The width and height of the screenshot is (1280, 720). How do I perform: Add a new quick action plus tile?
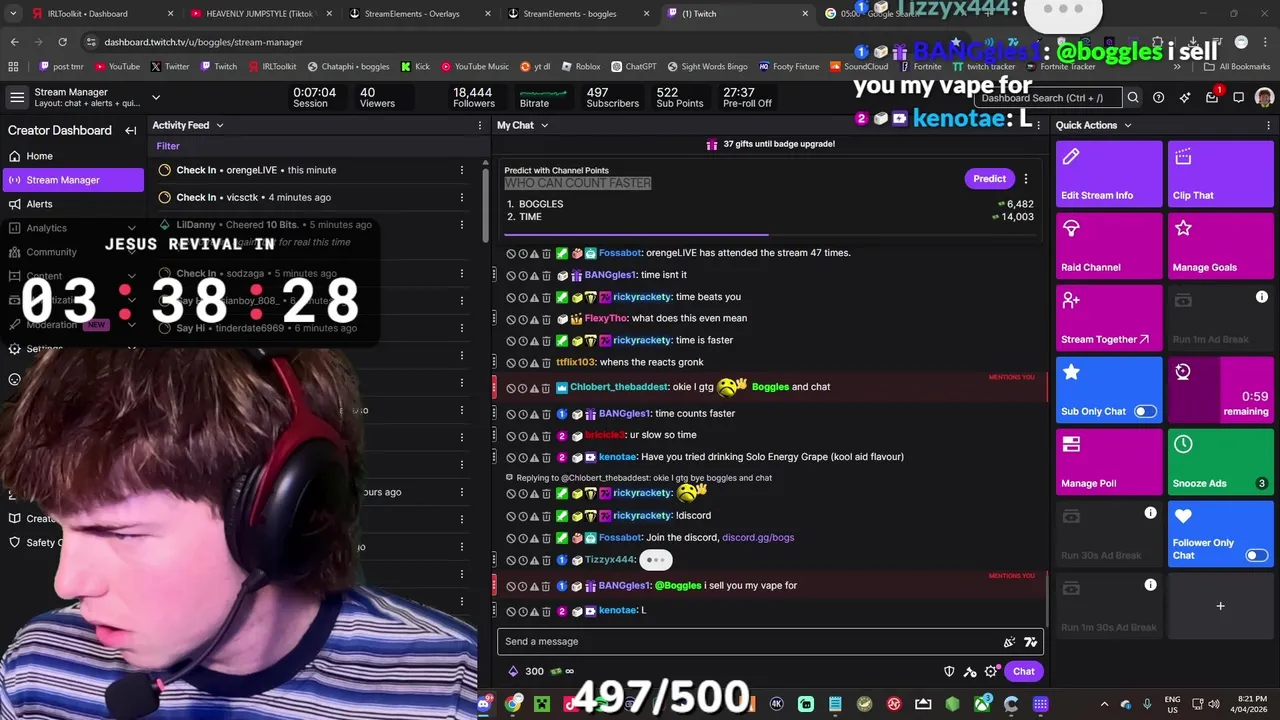pyautogui.click(x=1221, y=606)
